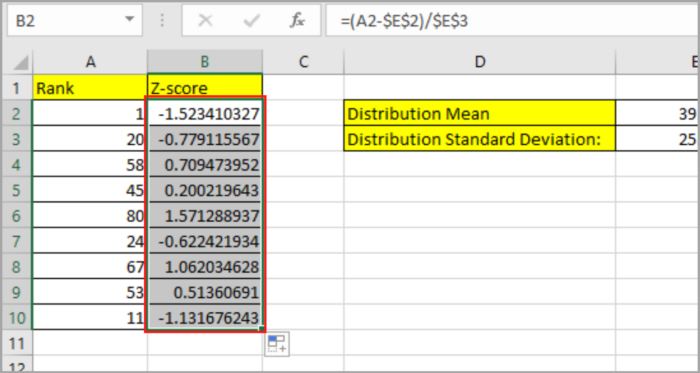
Task: Click the Select All corner triangle
Action: pyautogui.click(x=22, y=63)
